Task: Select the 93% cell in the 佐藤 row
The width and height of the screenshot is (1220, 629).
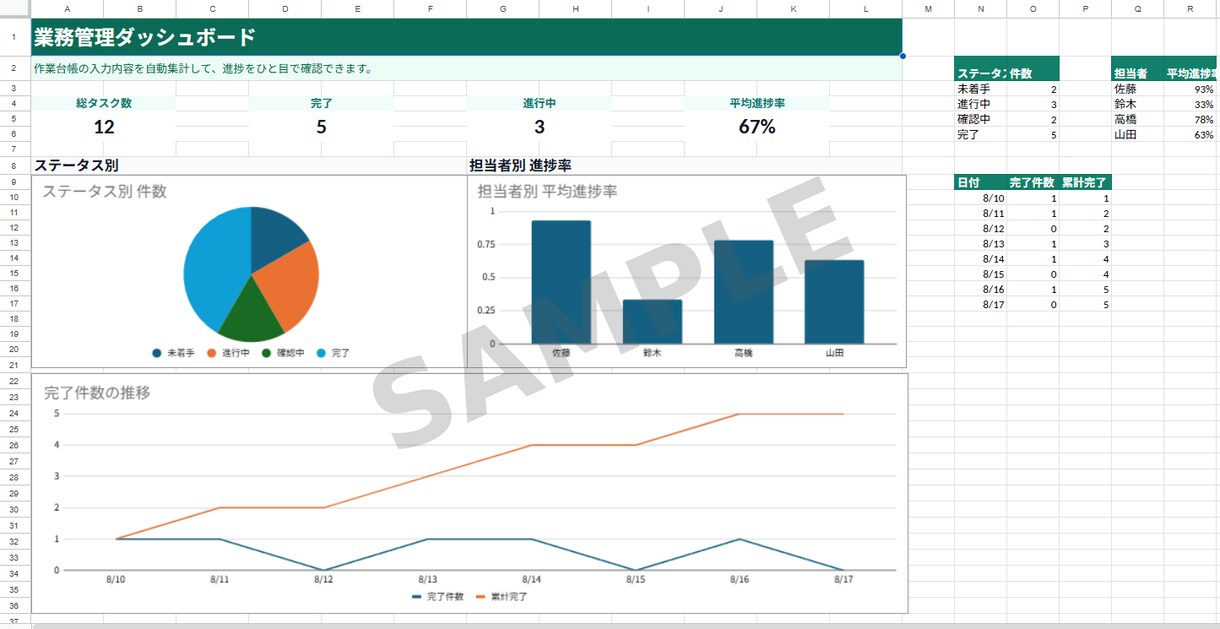Action: 1190,88
